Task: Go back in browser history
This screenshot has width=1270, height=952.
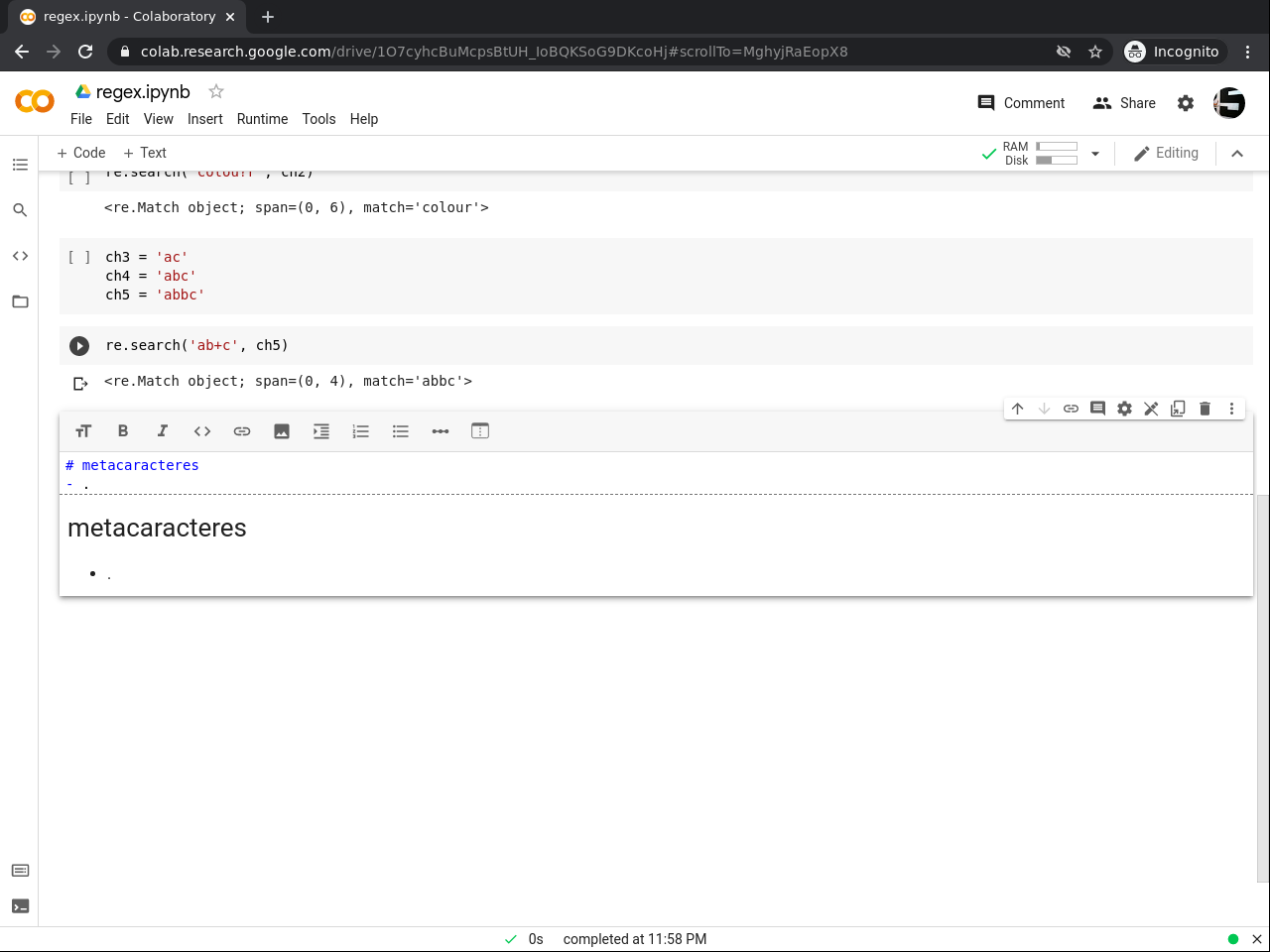Action: pyautogui.click(x=22, y=52)
